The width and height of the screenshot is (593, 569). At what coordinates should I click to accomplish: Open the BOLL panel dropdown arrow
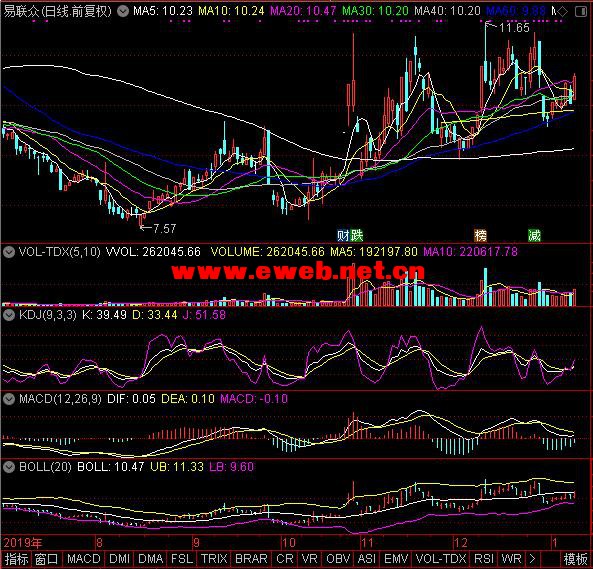pos(9,467)
